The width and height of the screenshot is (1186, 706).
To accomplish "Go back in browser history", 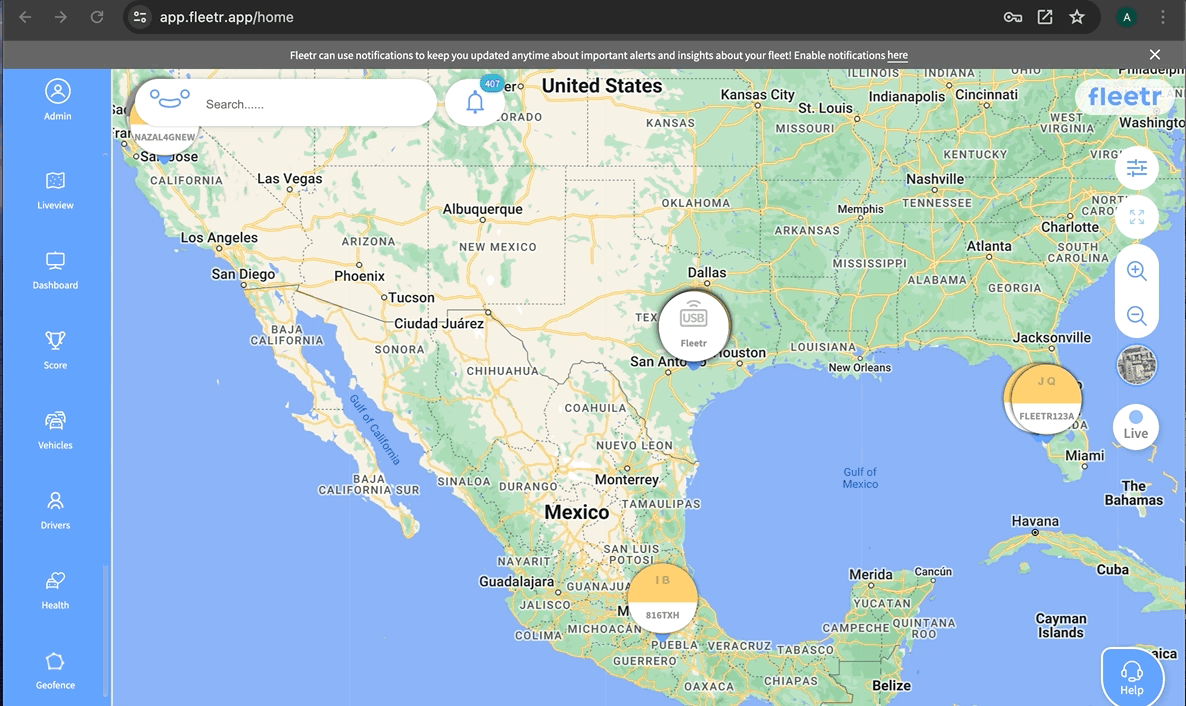I will point(25,17).
